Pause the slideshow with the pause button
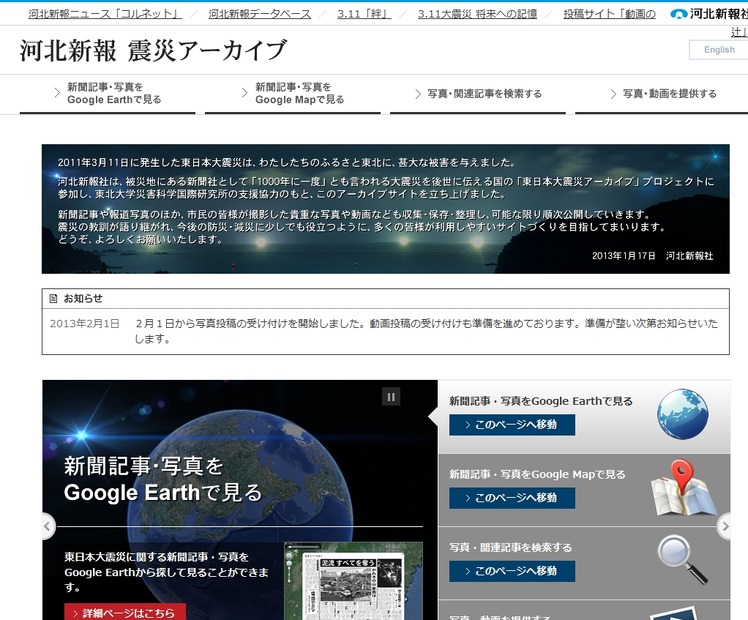This screenshot has width=748, height=620. [x=391, y=397]
